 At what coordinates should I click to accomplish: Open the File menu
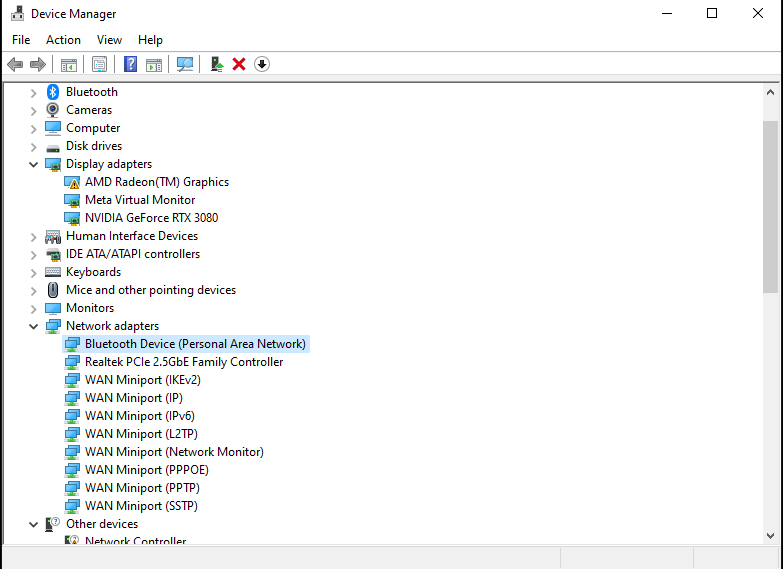point(21,40)
